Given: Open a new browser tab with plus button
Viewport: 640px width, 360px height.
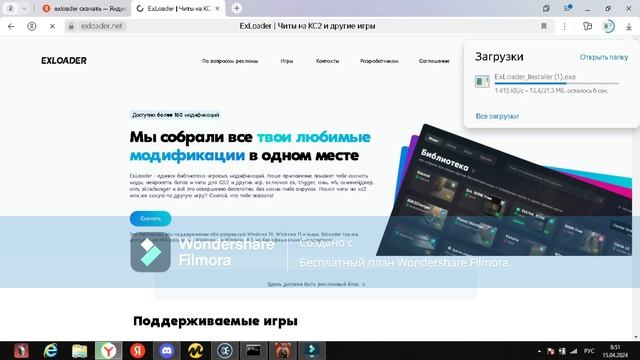Looking at the screenshot, I should tap(236, 8).
